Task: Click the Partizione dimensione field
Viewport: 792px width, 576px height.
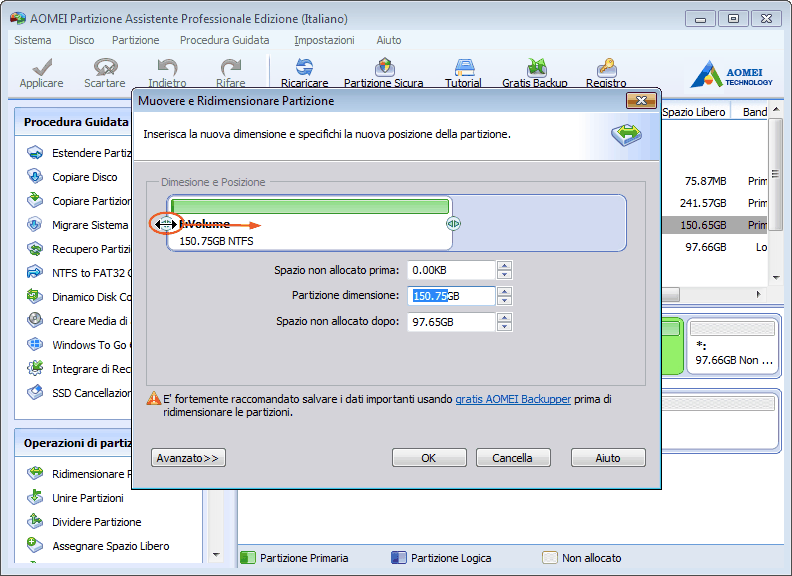Action: tap(451, 296)
